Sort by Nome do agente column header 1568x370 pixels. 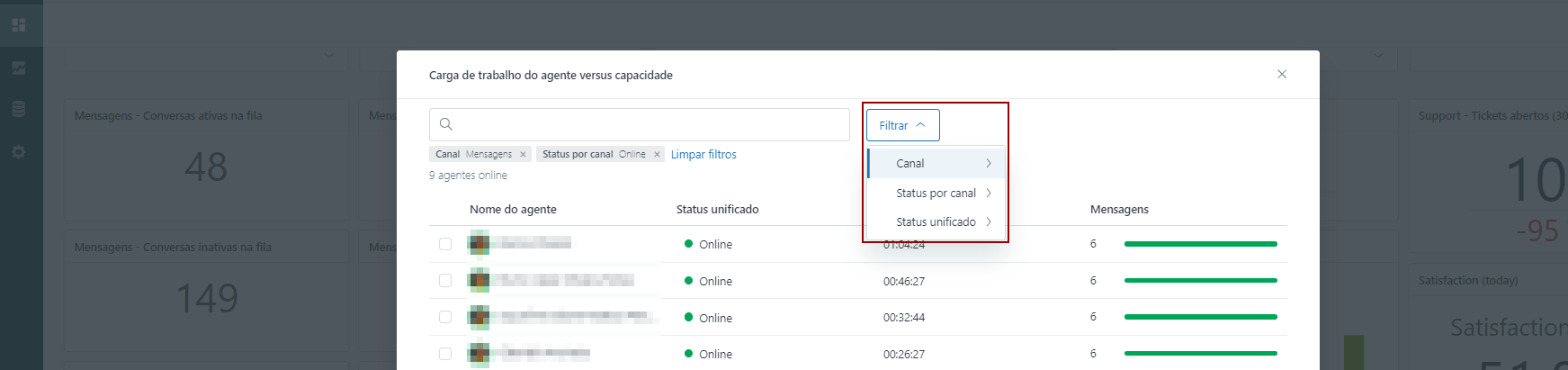[513, 210]
